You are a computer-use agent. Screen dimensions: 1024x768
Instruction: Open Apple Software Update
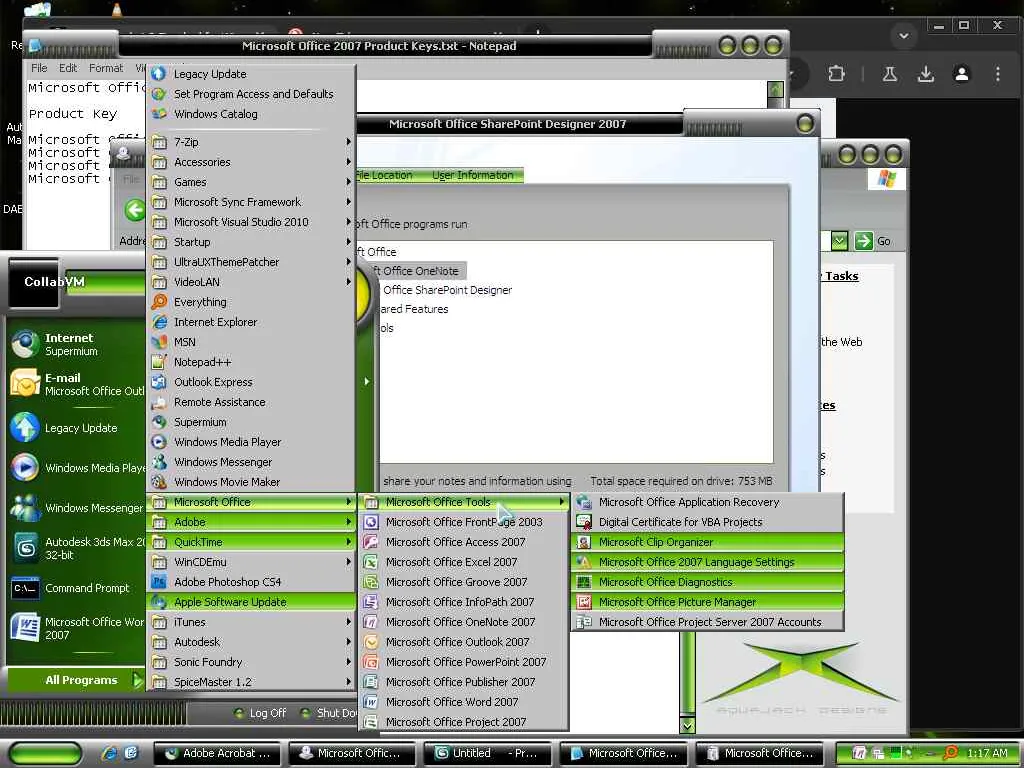[251, 602]
